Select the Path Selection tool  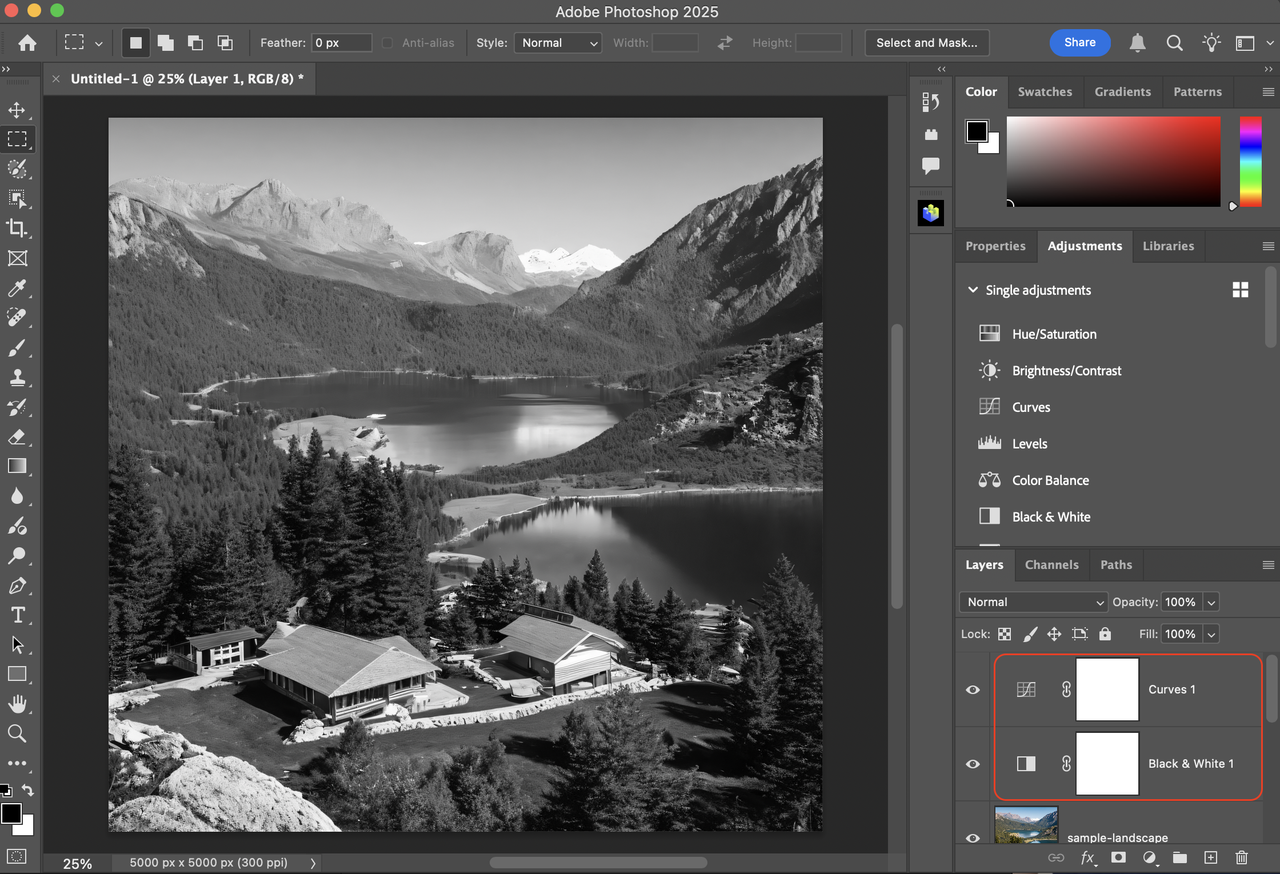point(17,645)
